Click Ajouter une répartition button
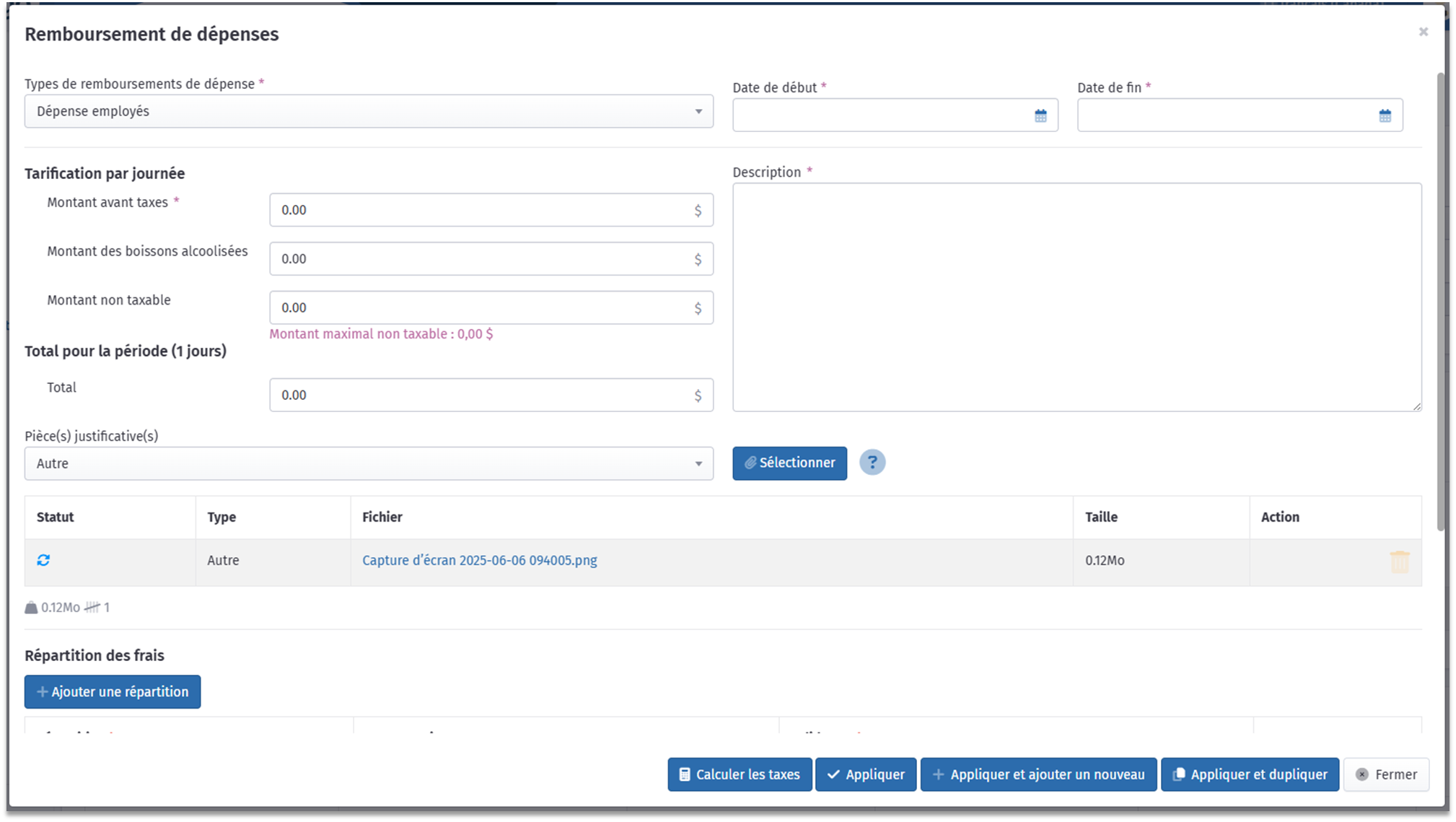The image size is (1456, 822). (x=113, y=692)
